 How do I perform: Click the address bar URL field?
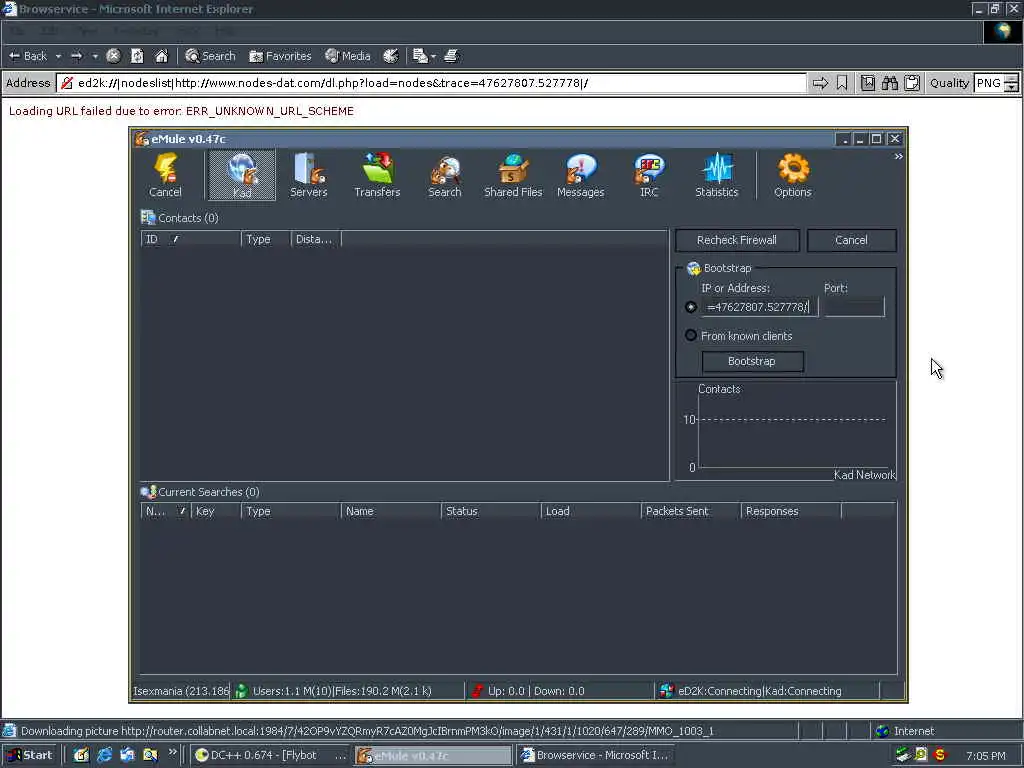[432, 83]
